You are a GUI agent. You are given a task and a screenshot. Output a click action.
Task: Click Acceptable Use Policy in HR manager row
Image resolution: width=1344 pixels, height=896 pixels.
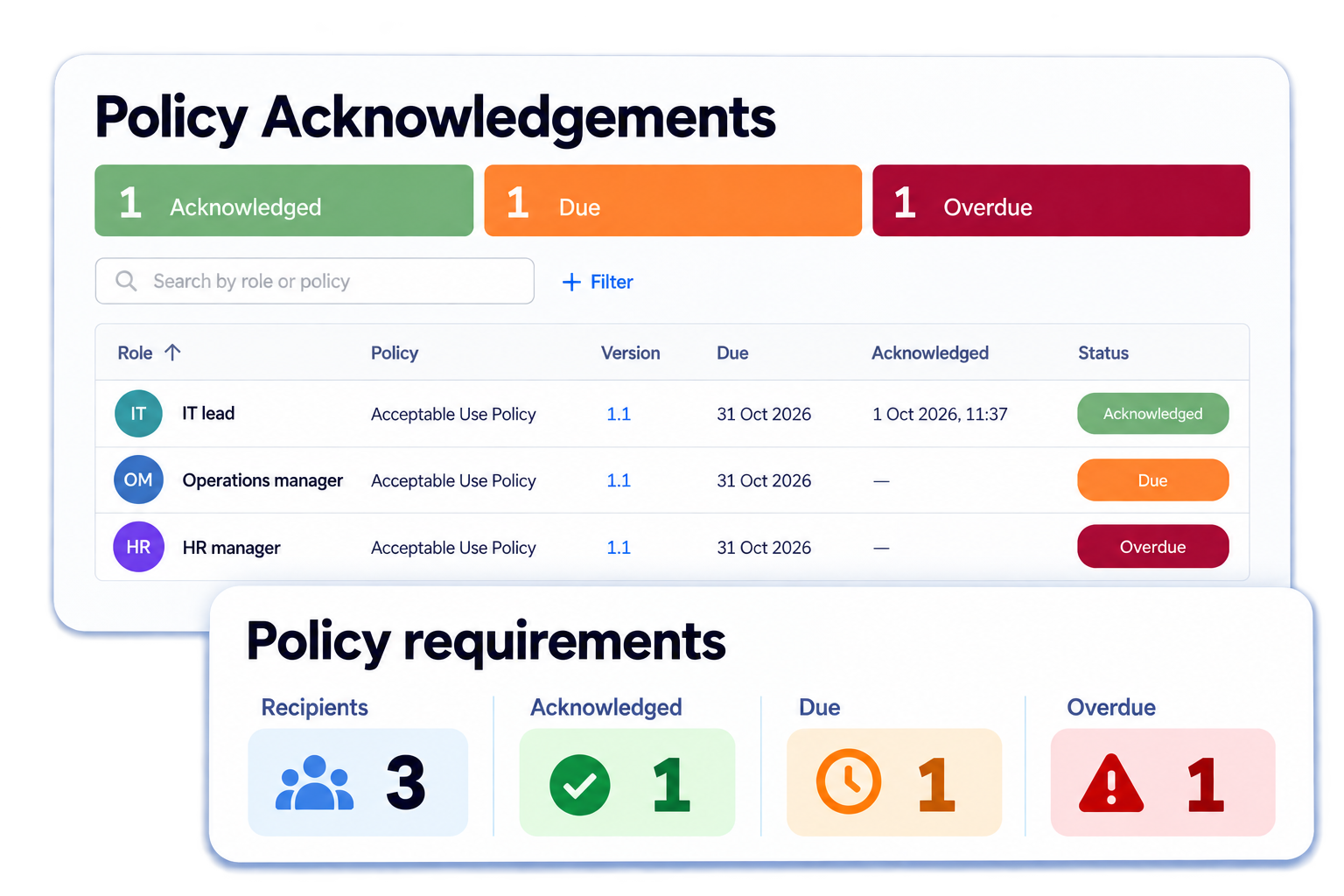(x=453, y=548)
